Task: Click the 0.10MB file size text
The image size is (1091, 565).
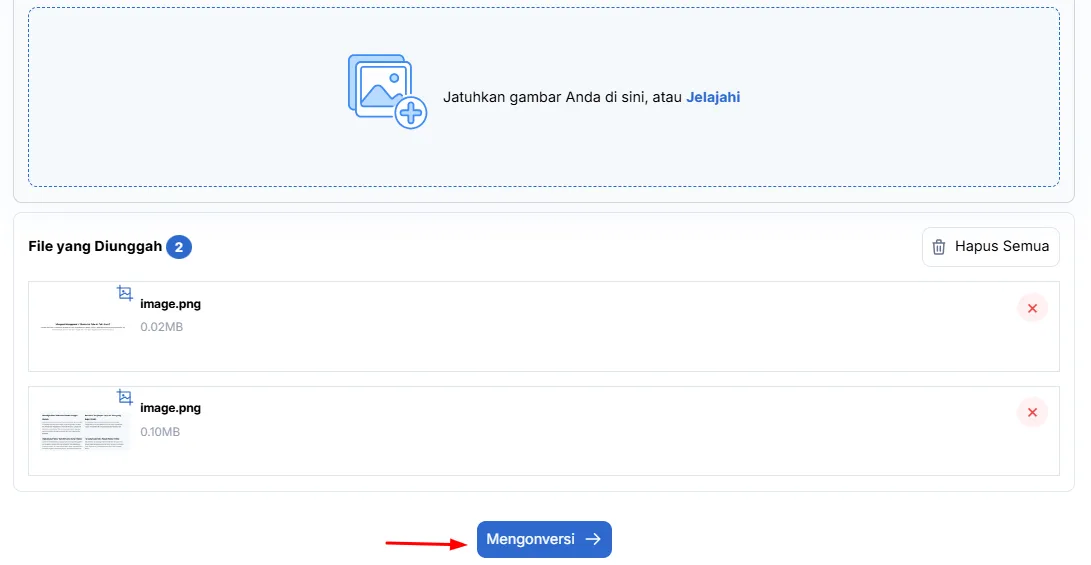Action: (x=160, y=432)
